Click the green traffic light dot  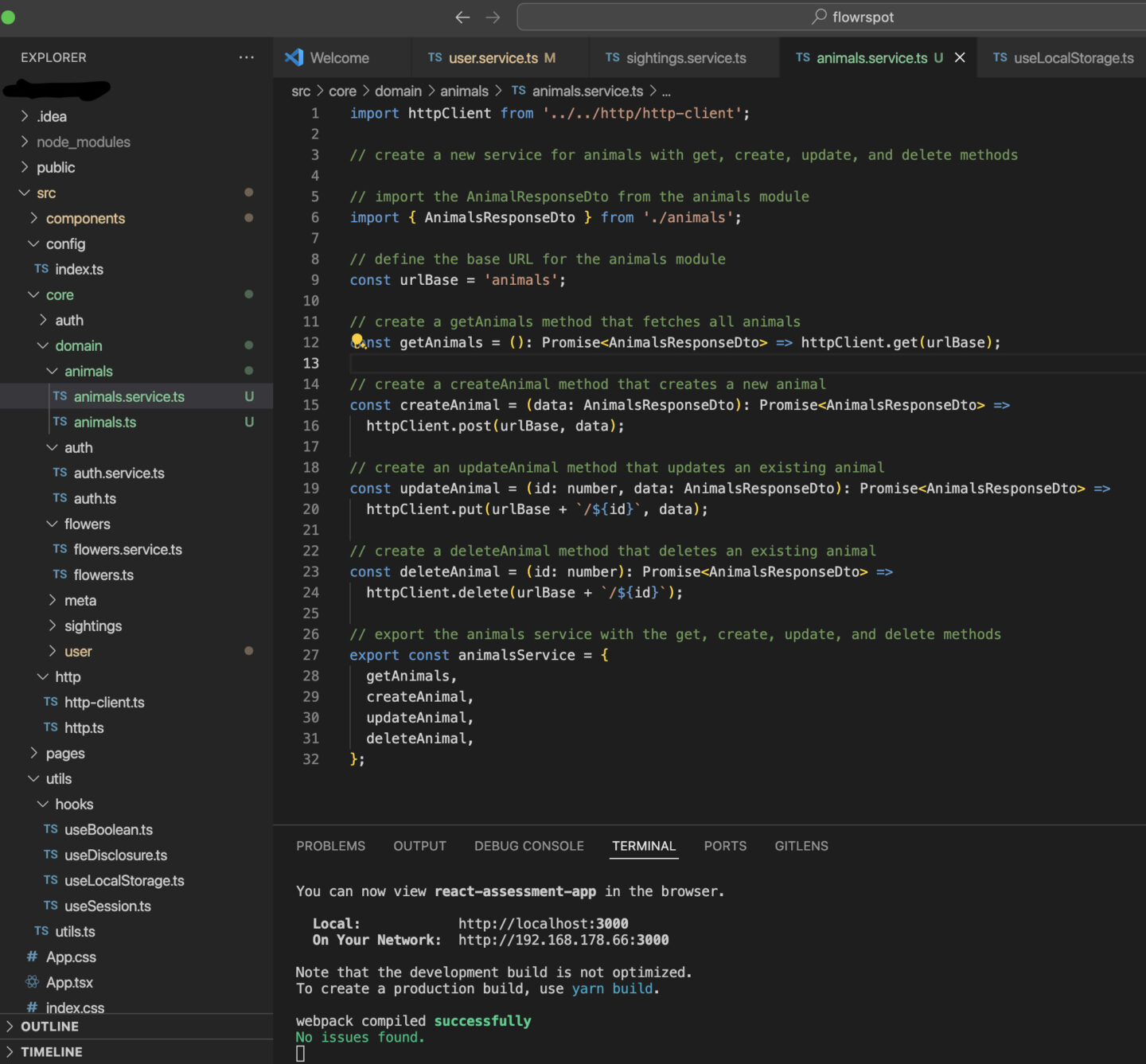[8, 17]
